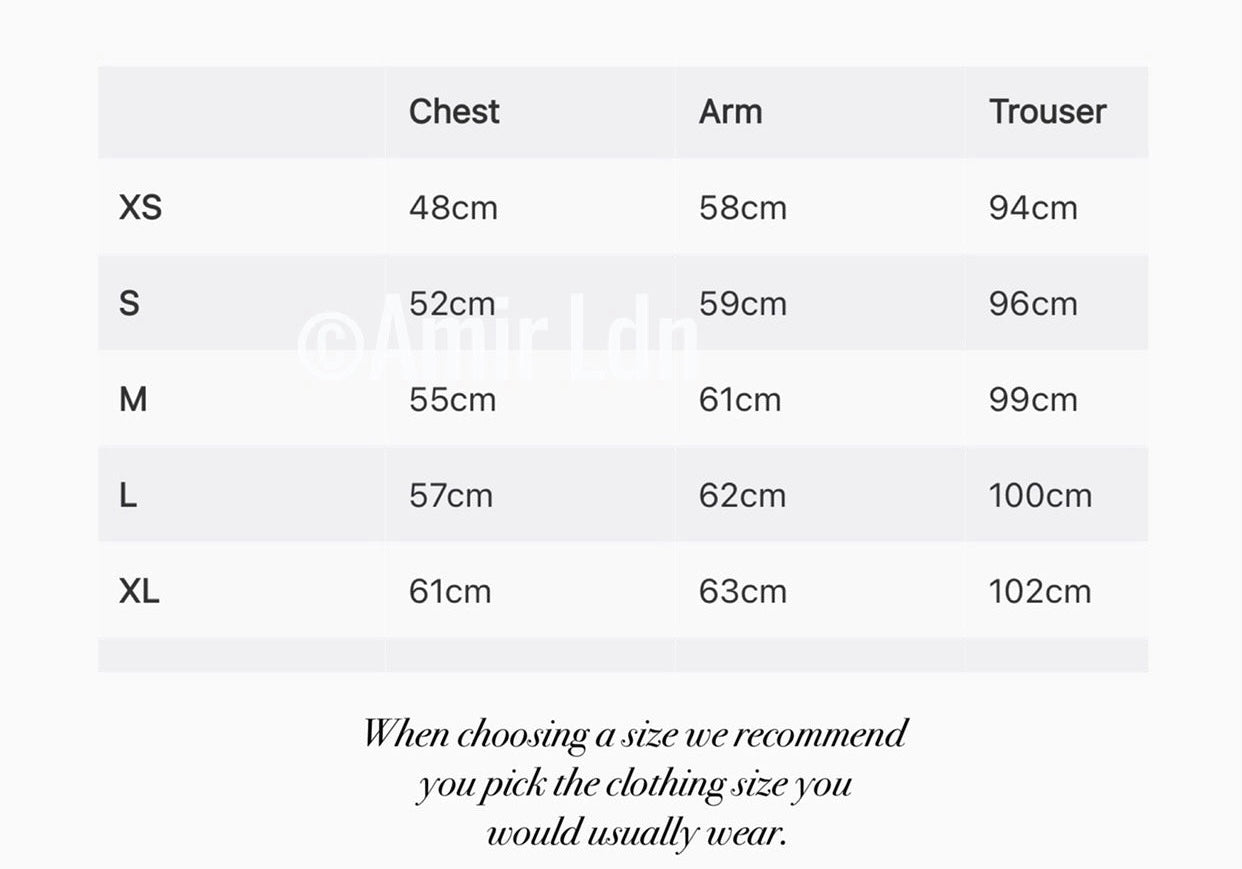Screen dimensions: 1242x869
Task: Click the 96cm trouser value
Action: tap(1033, 303)
